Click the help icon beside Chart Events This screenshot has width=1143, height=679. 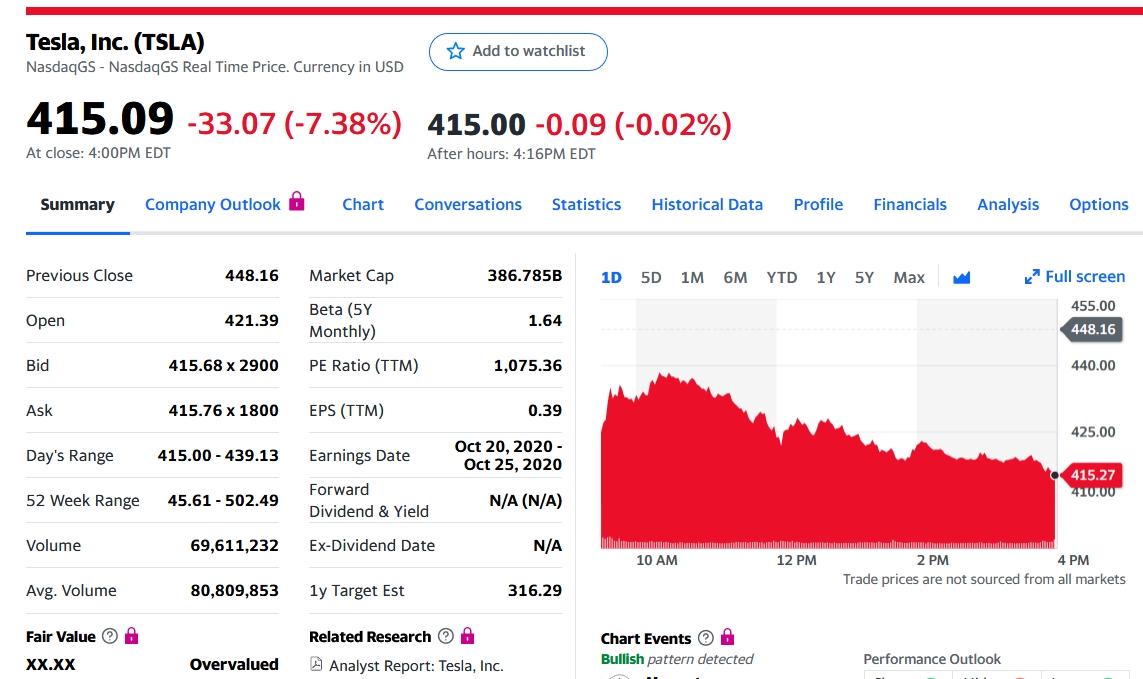click(x=705, y=638)
